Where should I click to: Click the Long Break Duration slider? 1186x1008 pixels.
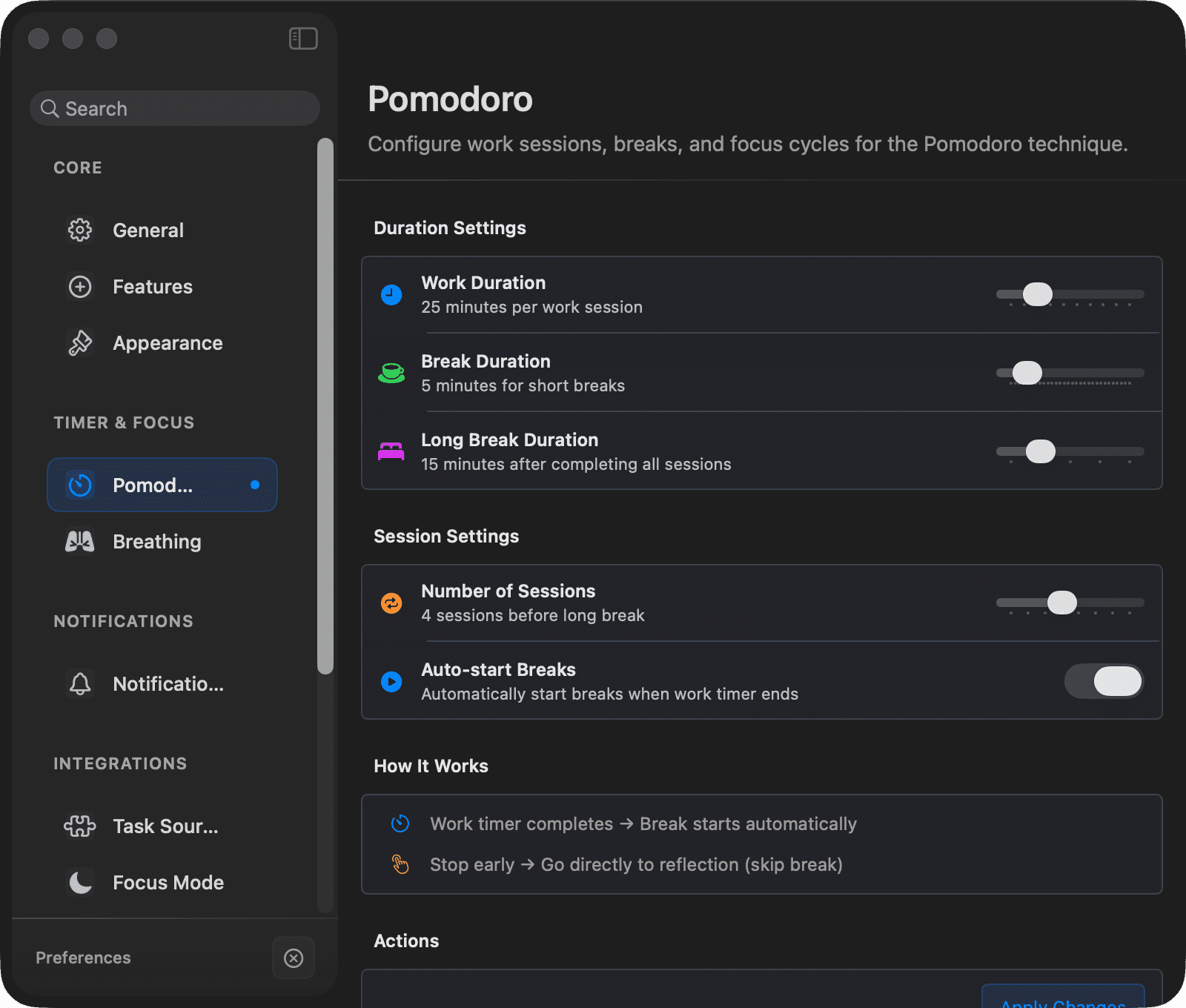pyautogui.click(x=1070, y=451)
